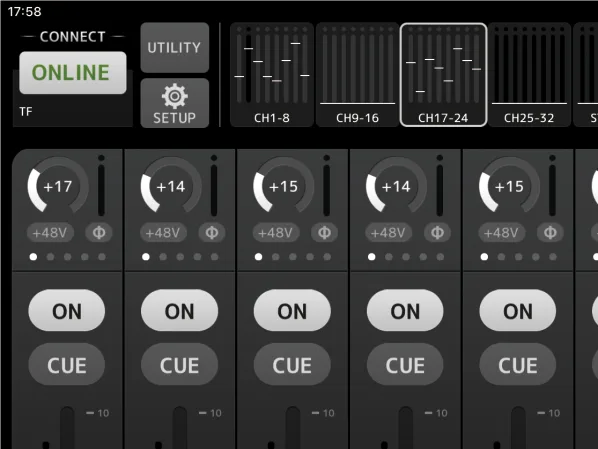Select first page dot on first channel strip
Viewport: 598px width, 449px height.
(x=33, y=257)
